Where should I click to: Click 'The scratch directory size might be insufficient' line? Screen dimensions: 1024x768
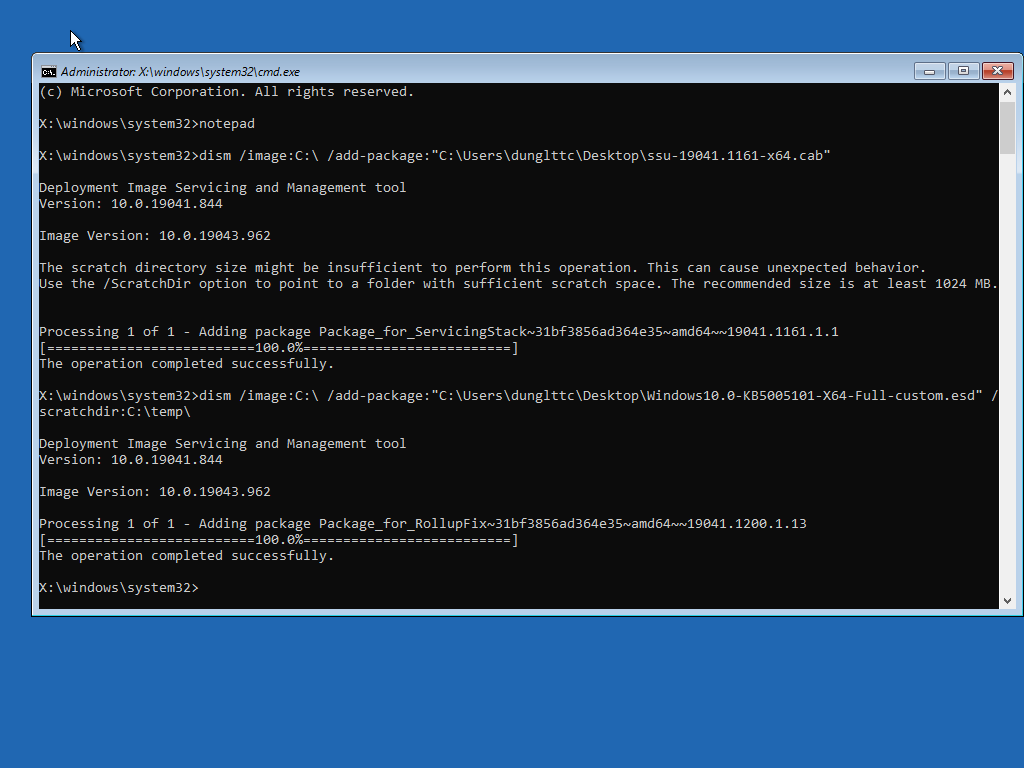click(x=483, y=268)
